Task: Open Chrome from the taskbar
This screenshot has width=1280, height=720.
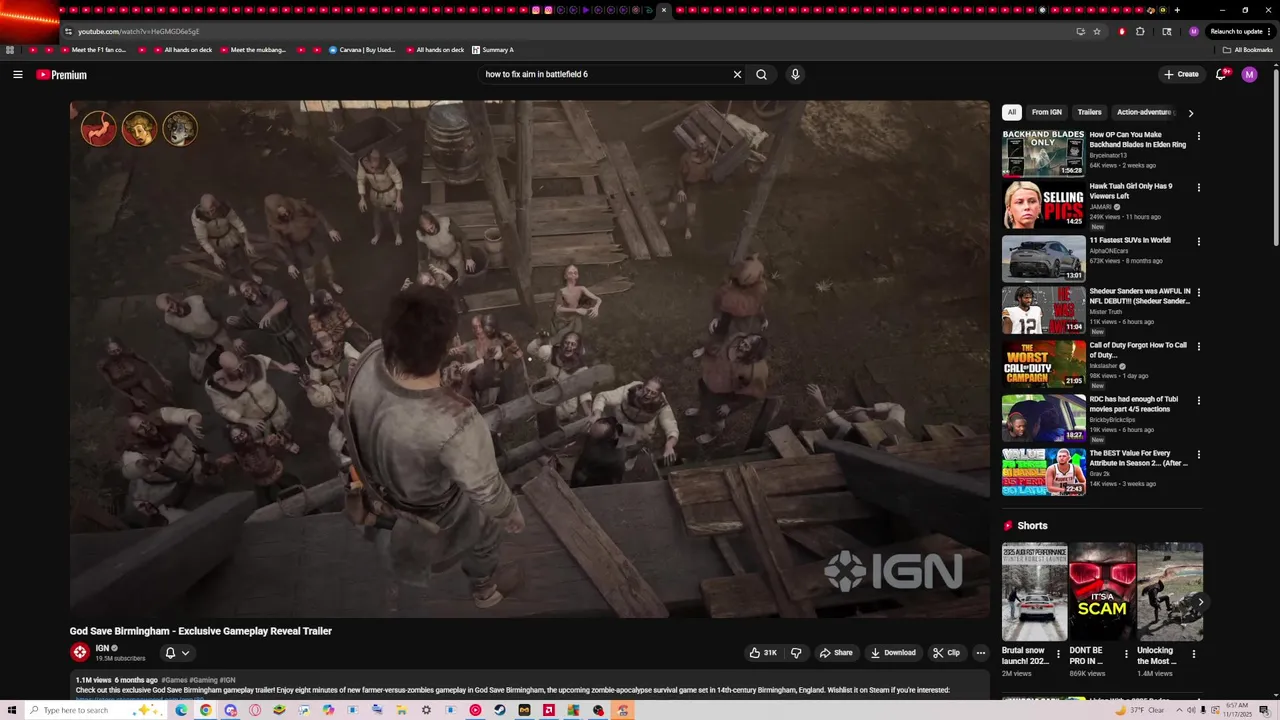Action: pyautogui.click(x=205, y=710)
